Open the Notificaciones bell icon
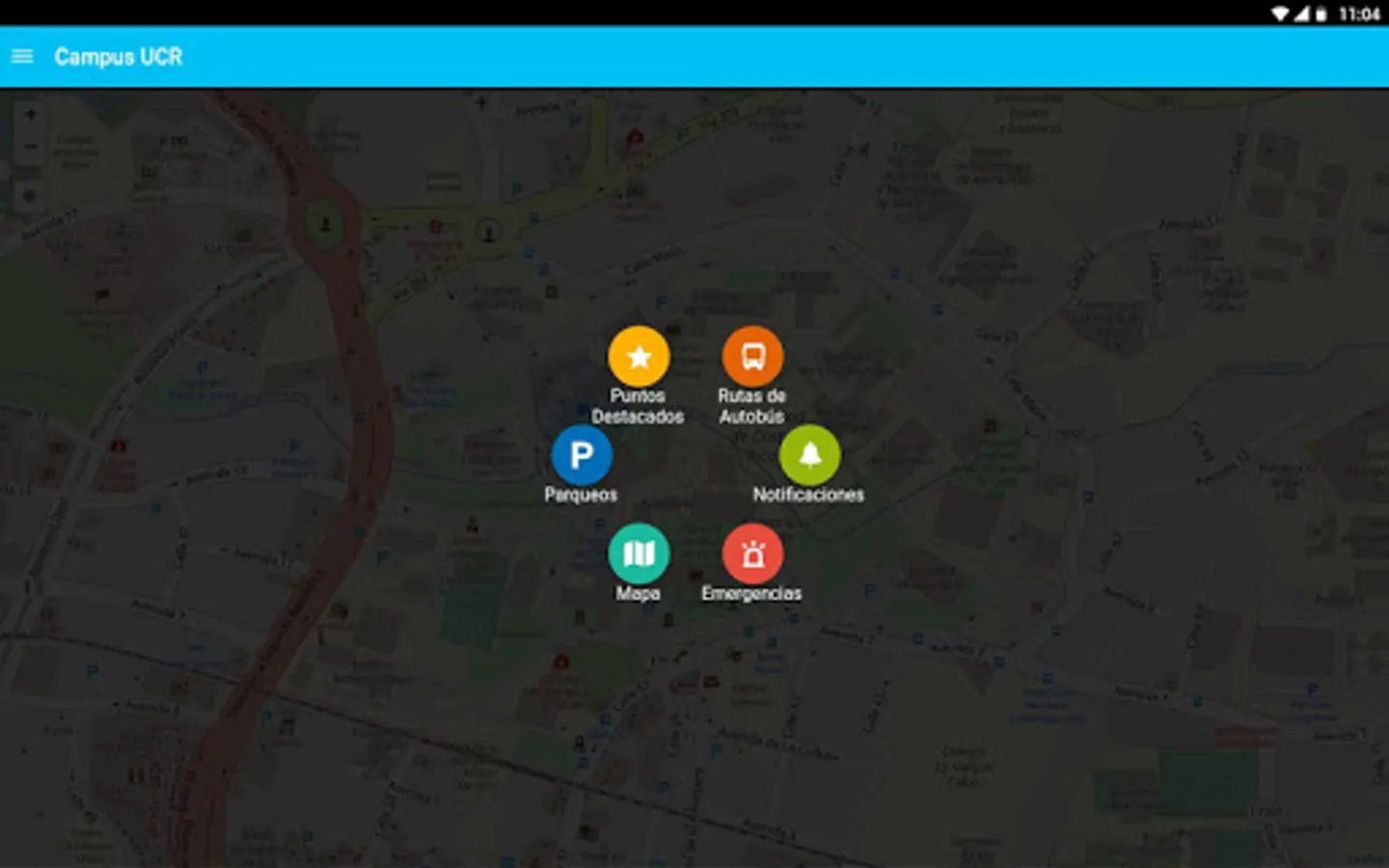Screen dimensions: 1389x868 click(x=809, y=455)
